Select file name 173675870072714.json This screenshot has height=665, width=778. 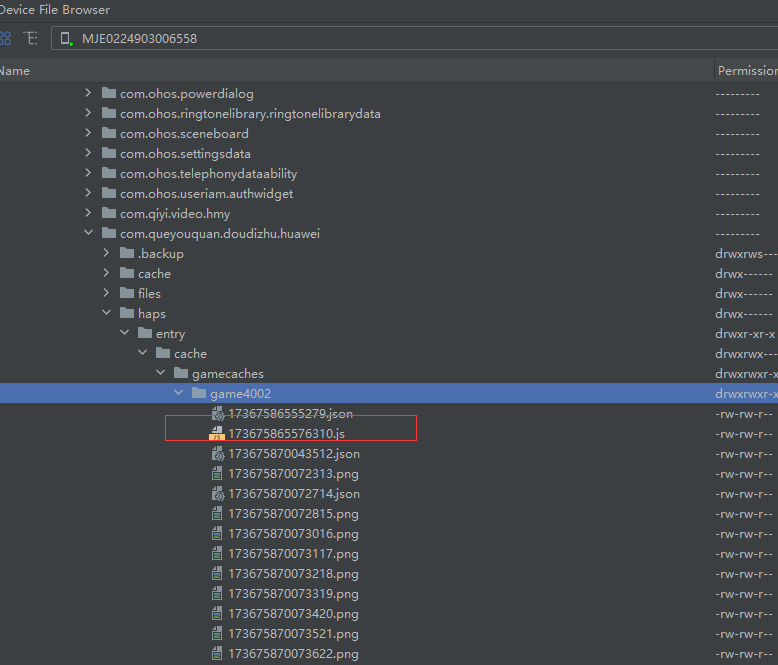pos(294,494)
